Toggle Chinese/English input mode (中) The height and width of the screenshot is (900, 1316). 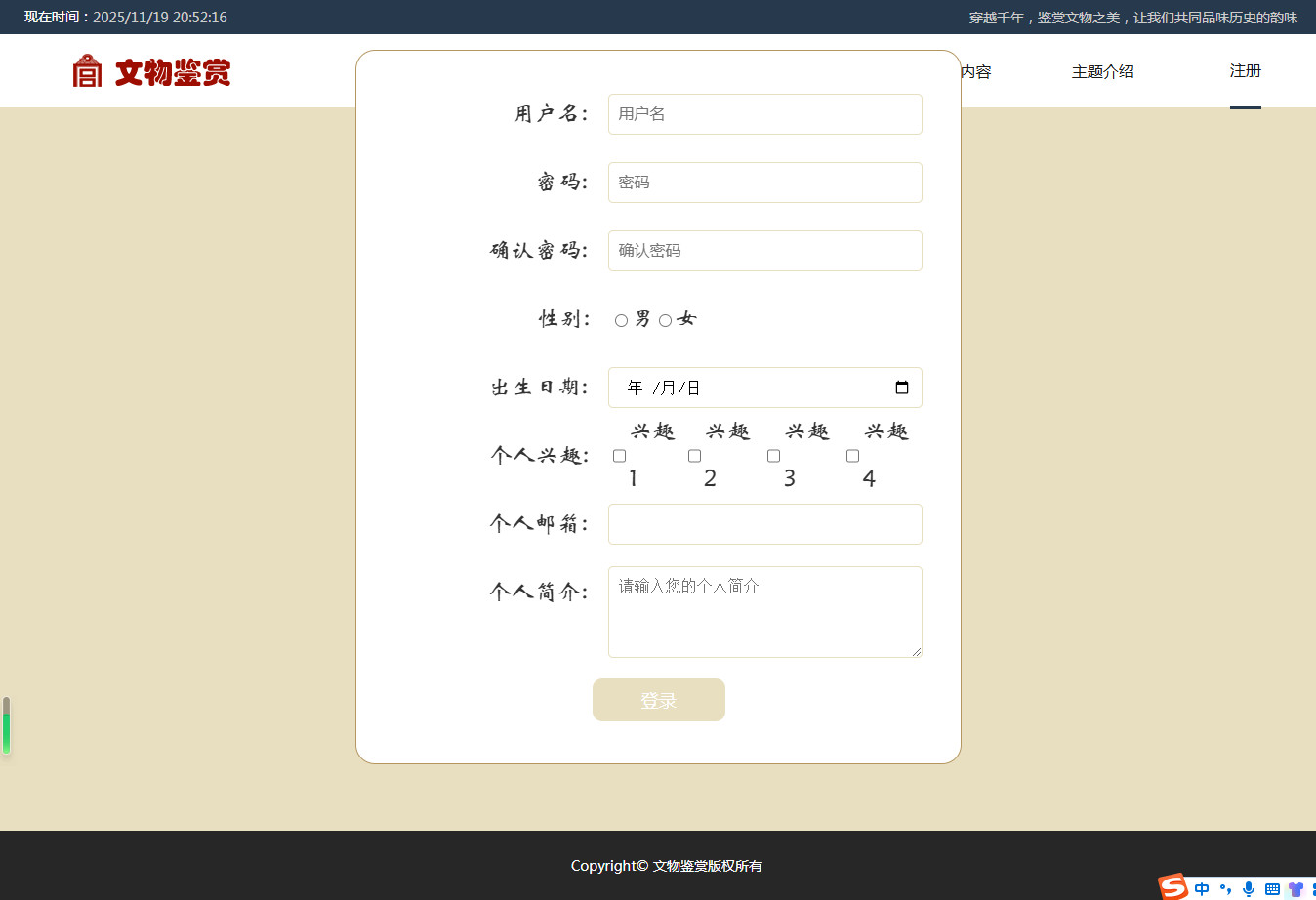pyautogui.click(x=1202, y=889)
